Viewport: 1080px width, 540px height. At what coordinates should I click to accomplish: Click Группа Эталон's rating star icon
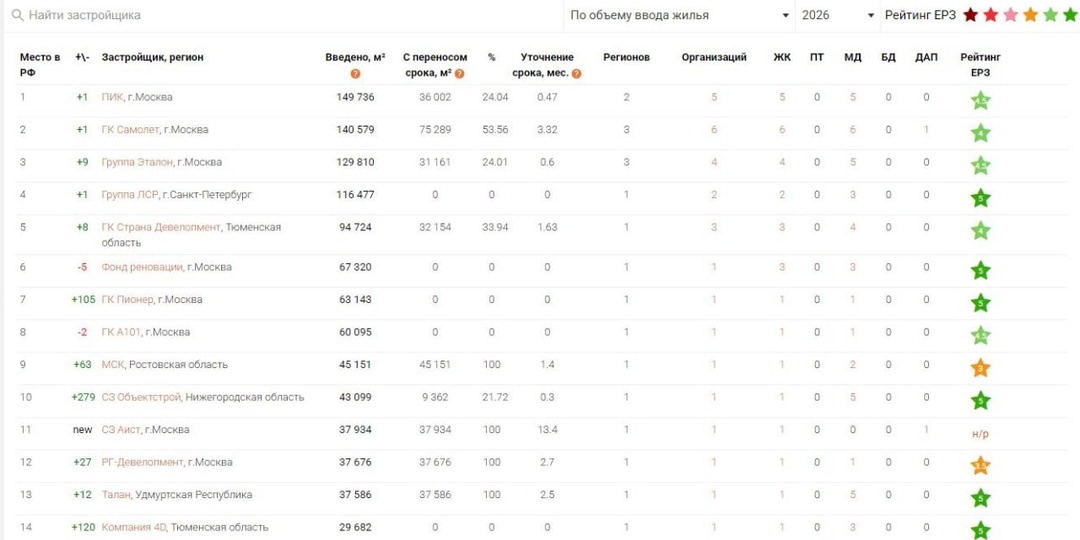point(980,165)
